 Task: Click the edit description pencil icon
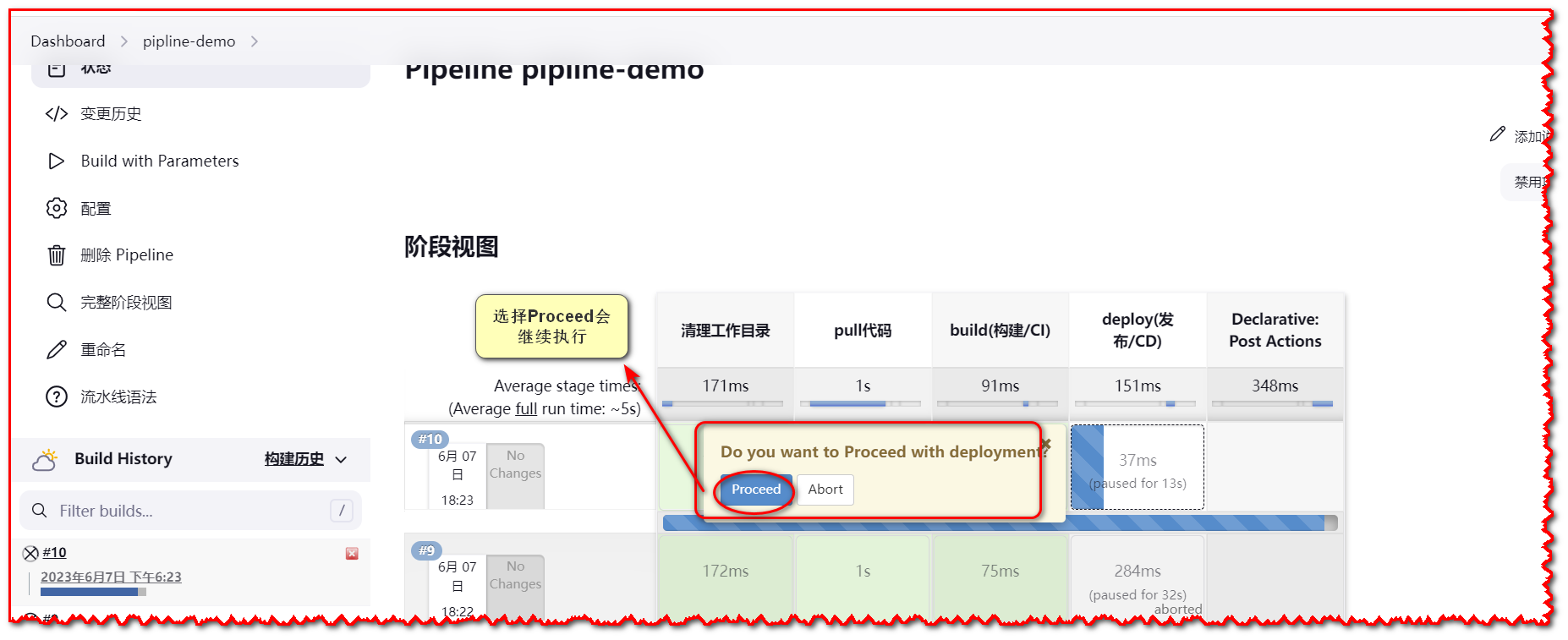tap(1498, 134)
